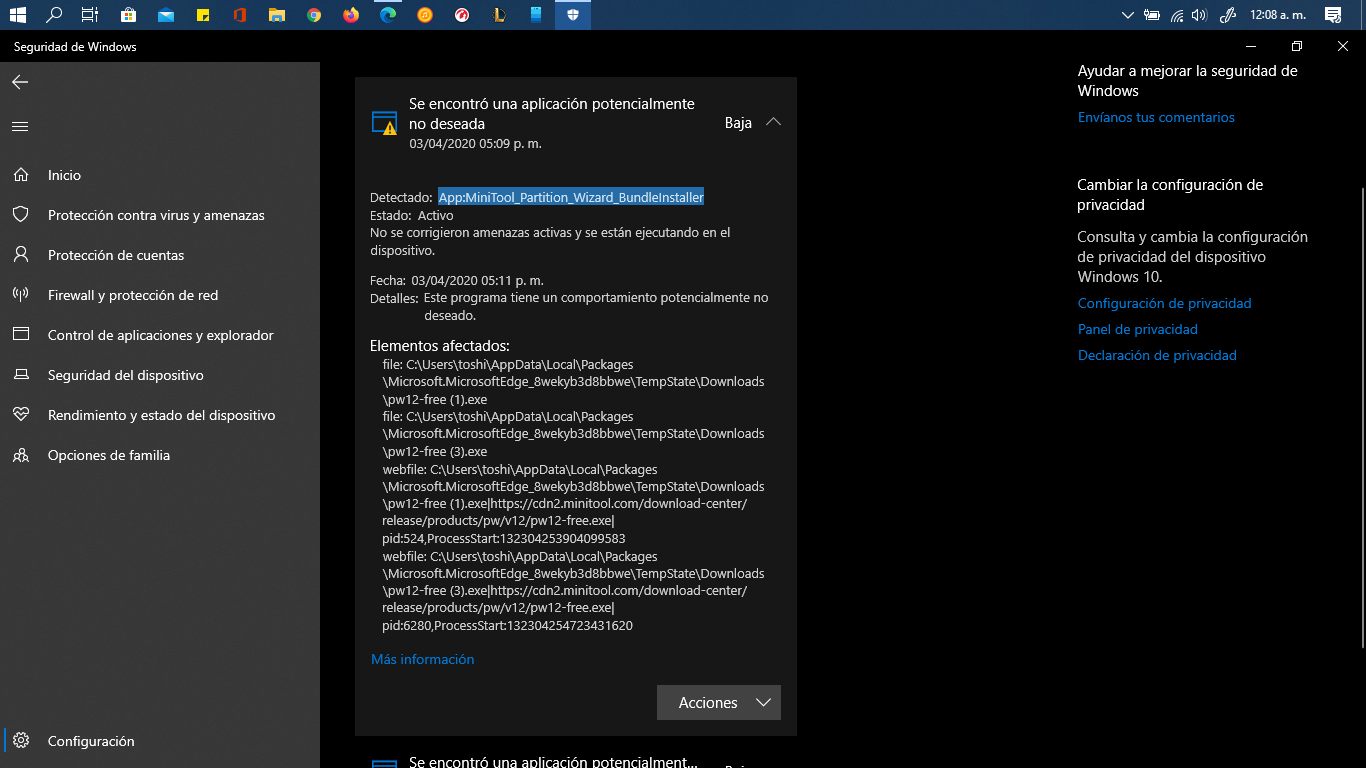Click Windows Security shield in taskbar
Viewport: 1366px width, 768px height.
click(573, 15)
